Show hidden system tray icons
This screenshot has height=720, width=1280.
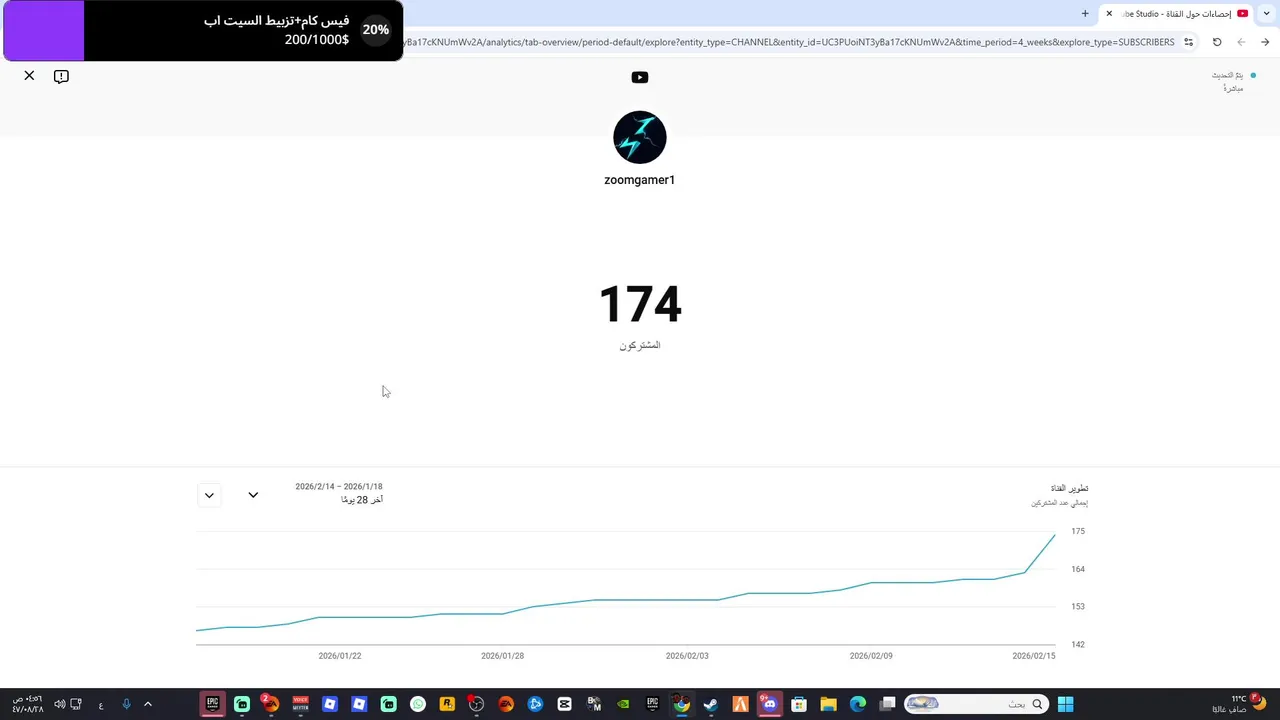148,704
